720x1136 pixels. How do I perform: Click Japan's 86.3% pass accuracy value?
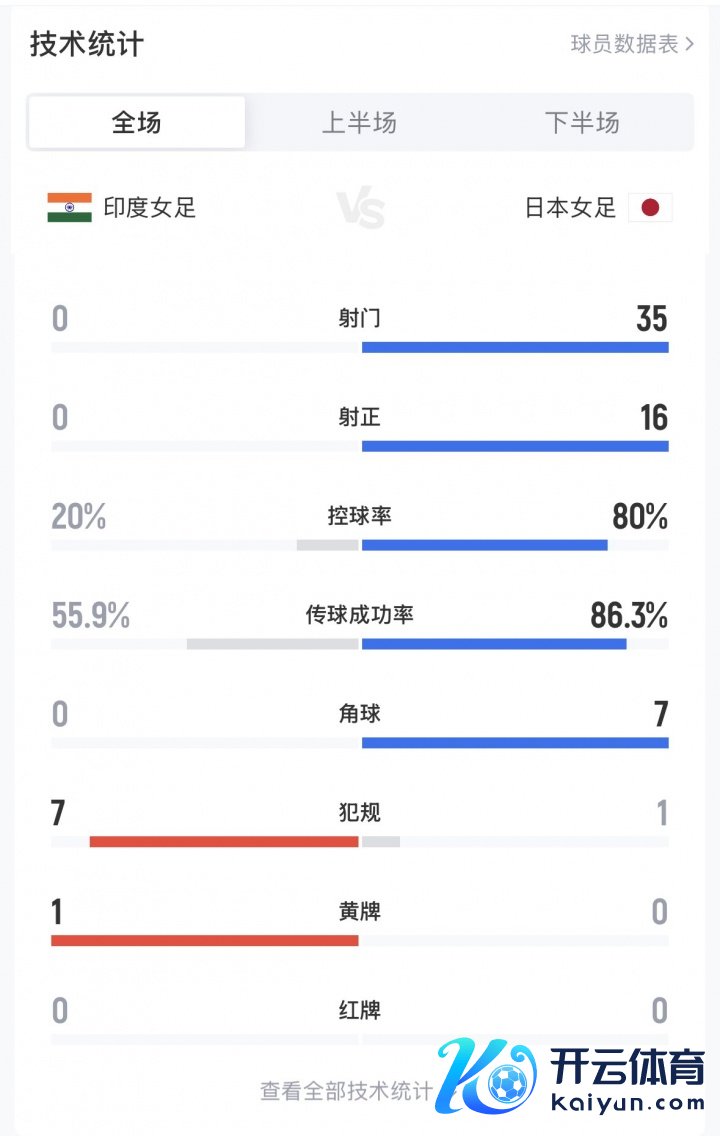click(629, 616)
